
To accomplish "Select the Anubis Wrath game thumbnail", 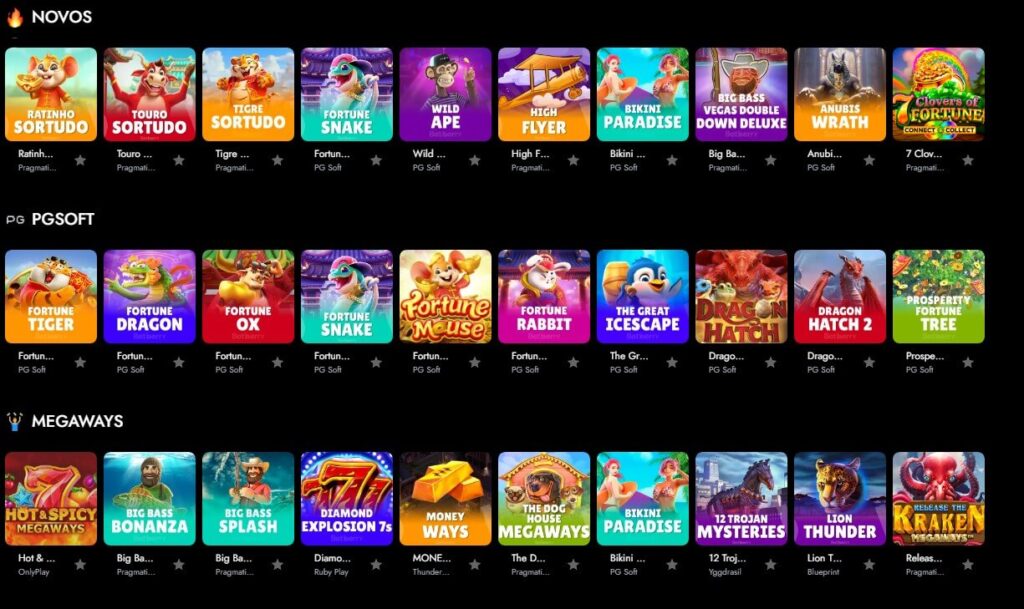I will click(840, 94).
